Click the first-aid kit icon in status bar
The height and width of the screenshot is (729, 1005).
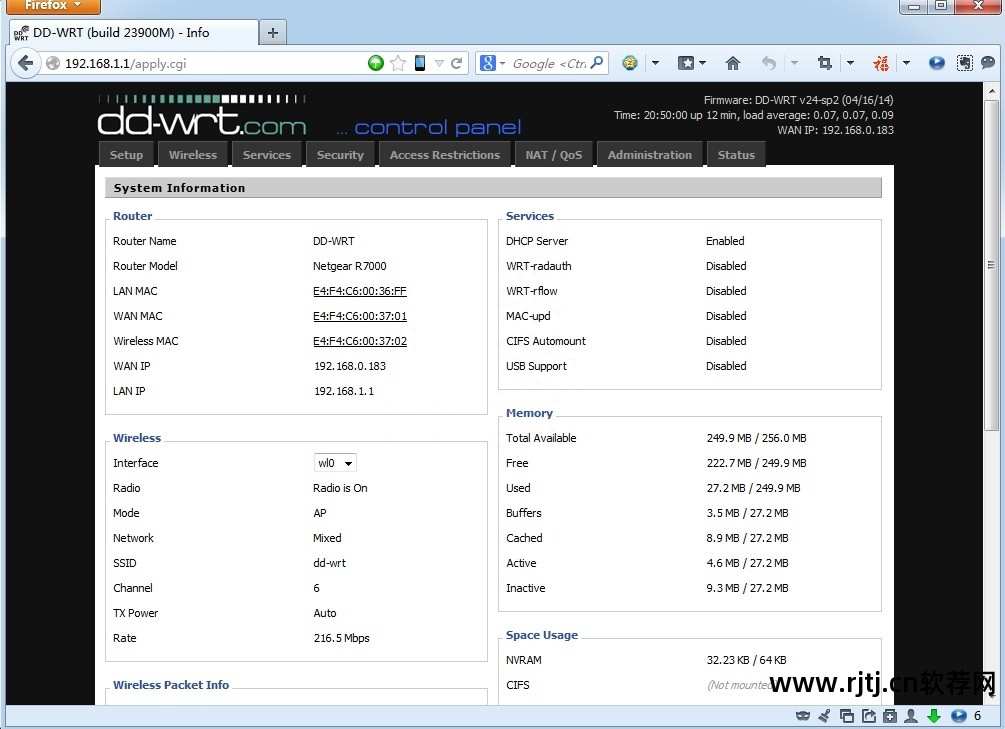click(890, 716)
